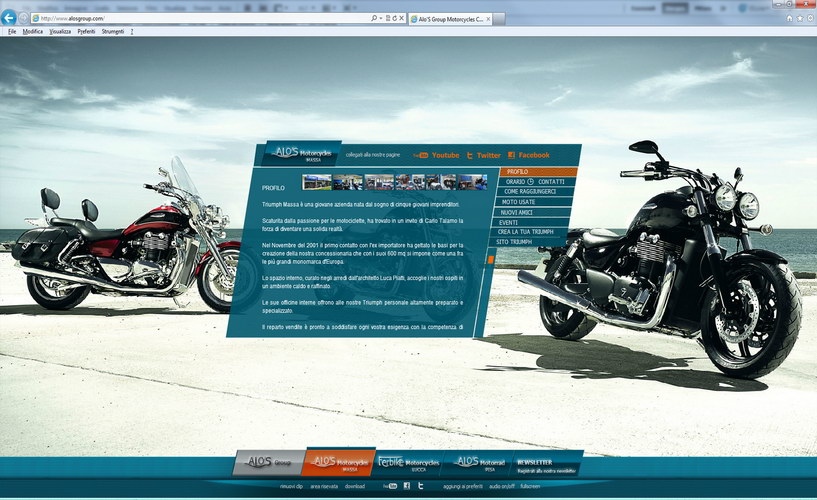This screenshot has width=817, height=500.
Task: Toggle audio on/off in the footer
Action: (502, 486)
